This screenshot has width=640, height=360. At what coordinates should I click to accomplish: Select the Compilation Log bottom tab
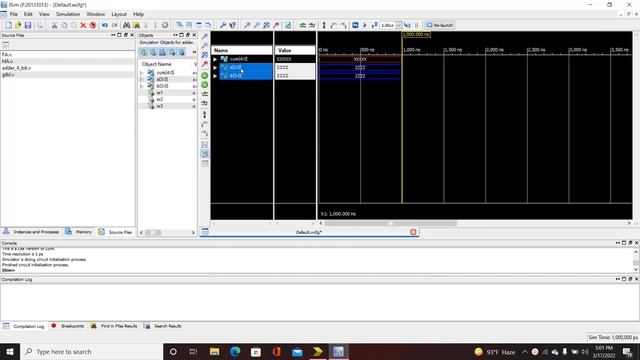[x=24, y=326]
